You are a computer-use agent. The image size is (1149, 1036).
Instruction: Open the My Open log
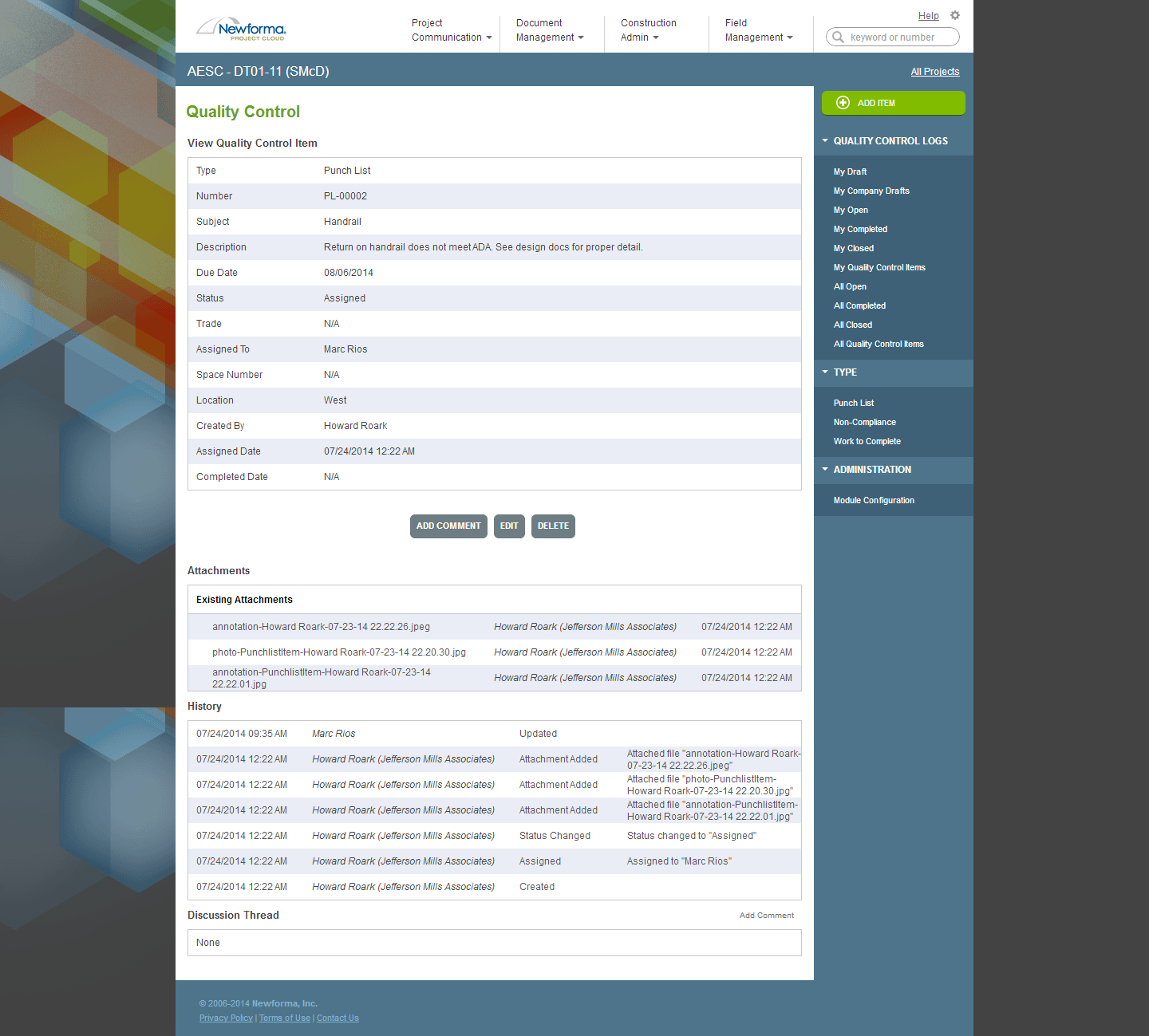coord(851,210)
